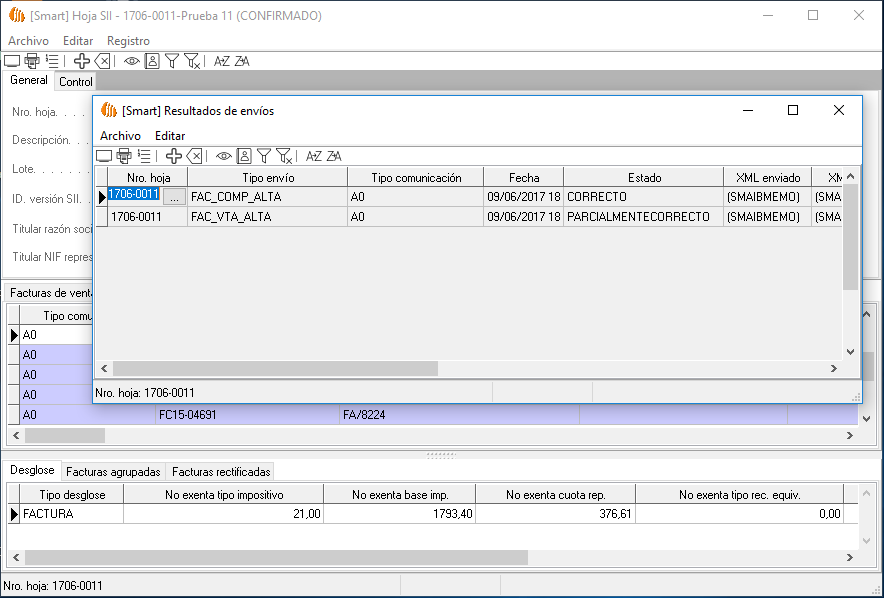Open the Facturas rectificadas tab
Image resolution: width=884 pixels, height=598 pixels.
click(219, 471)
